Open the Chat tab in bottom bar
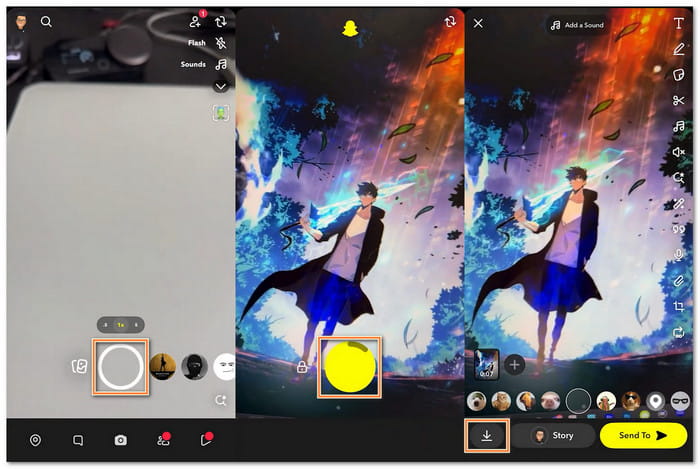Screen dimensions: 700x469 point(78,440)
